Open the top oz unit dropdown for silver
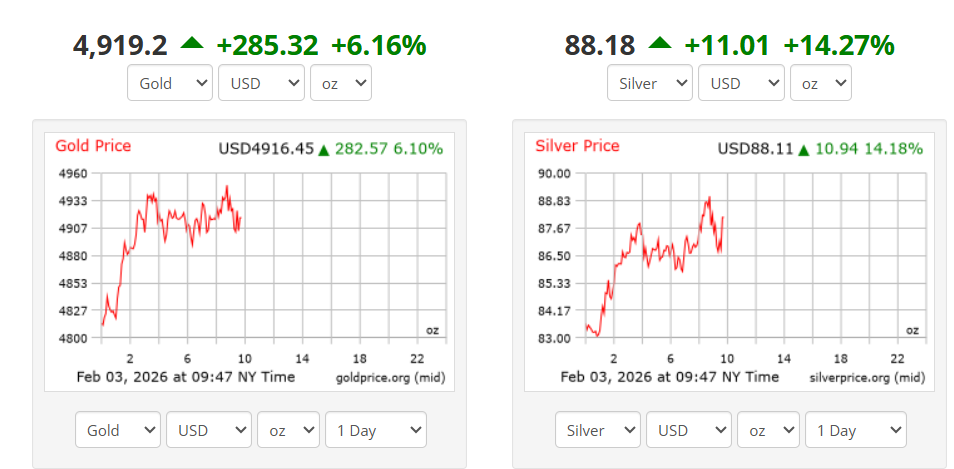954x469 pixels. [820, 83]
